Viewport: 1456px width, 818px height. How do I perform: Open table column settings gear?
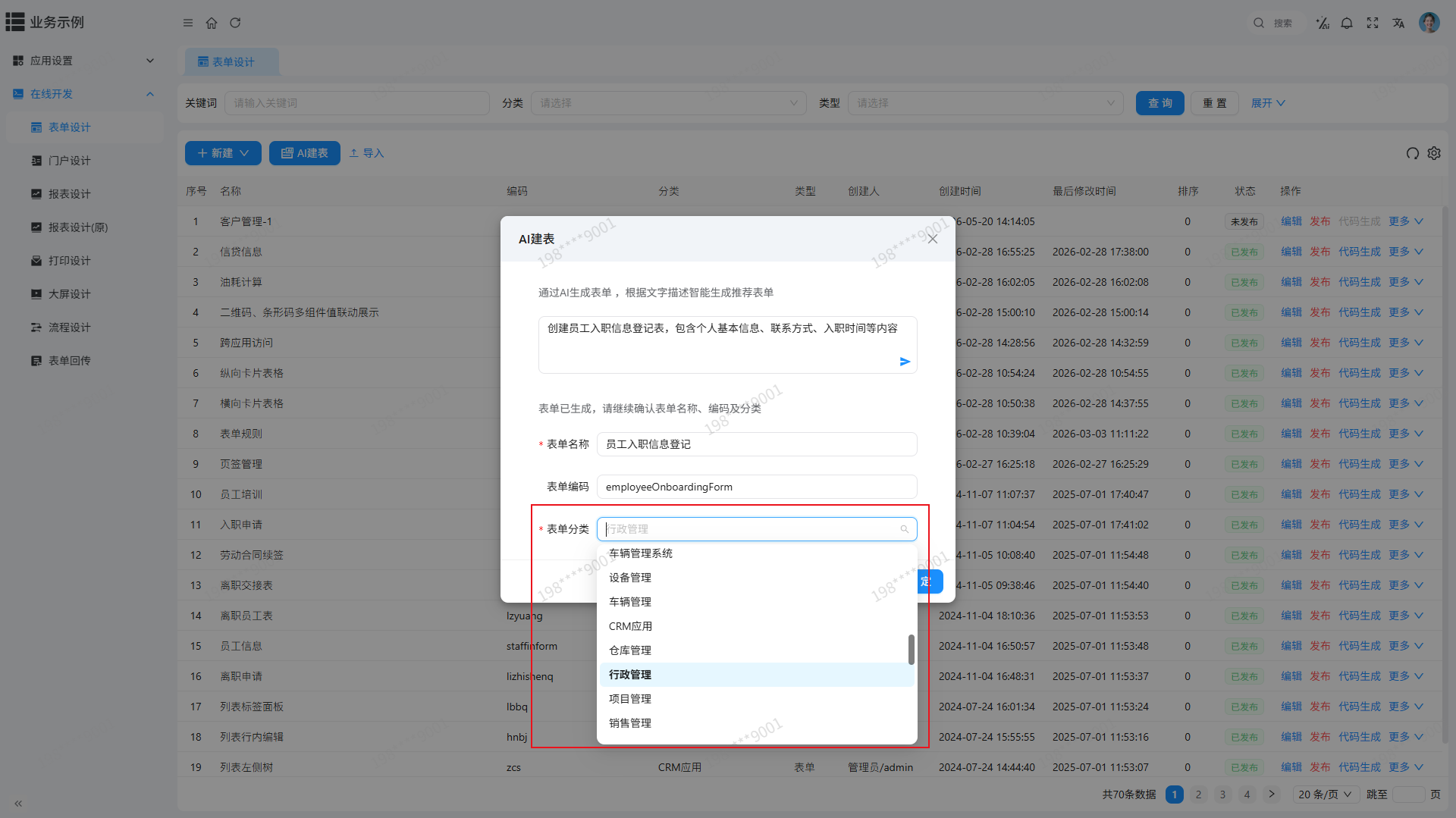(1434, 153)
